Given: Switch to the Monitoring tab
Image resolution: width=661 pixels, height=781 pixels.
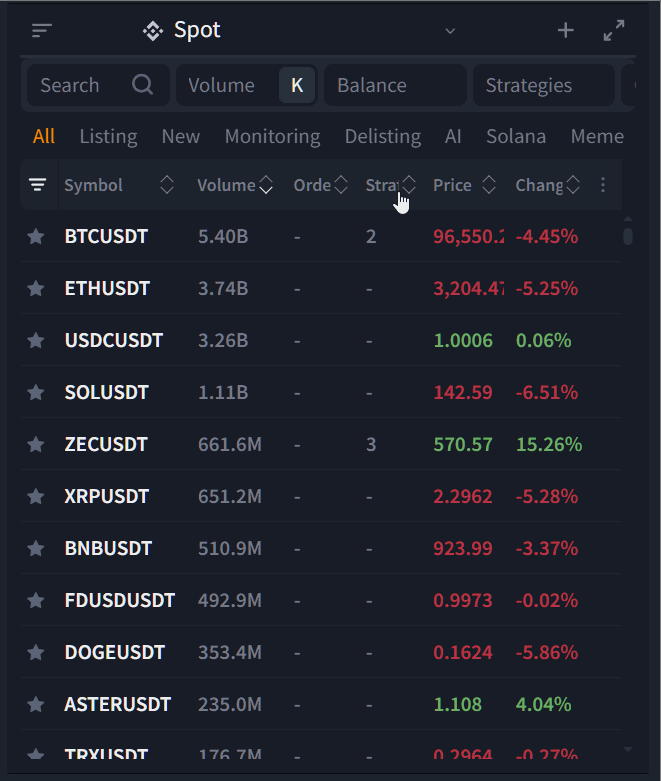Looking at the screenshot, I should pyautogui.click(x=272, y=136).
